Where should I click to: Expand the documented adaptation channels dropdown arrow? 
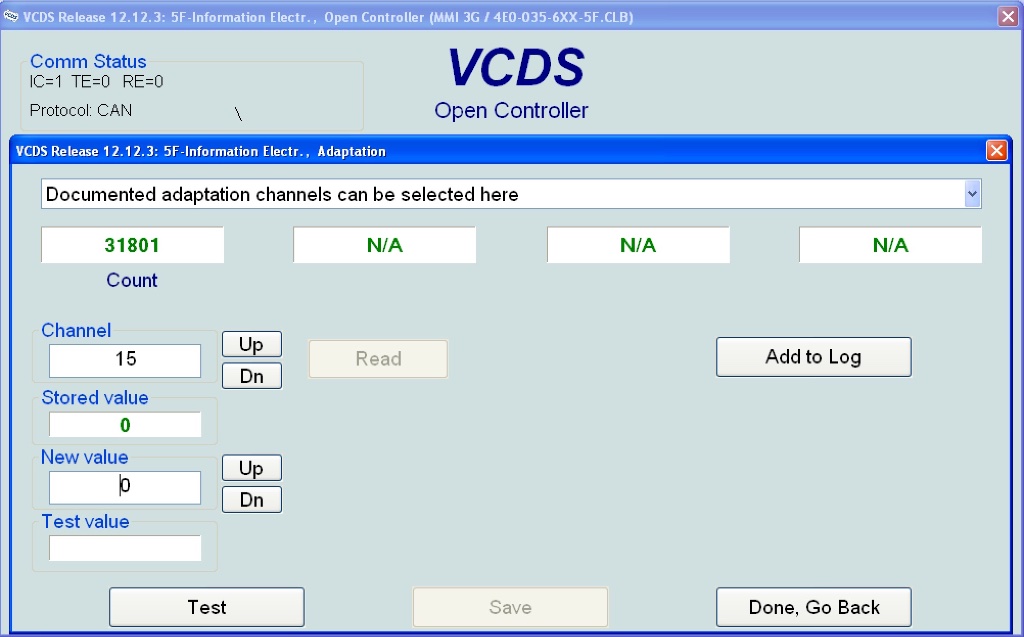(x=972, y=194)
